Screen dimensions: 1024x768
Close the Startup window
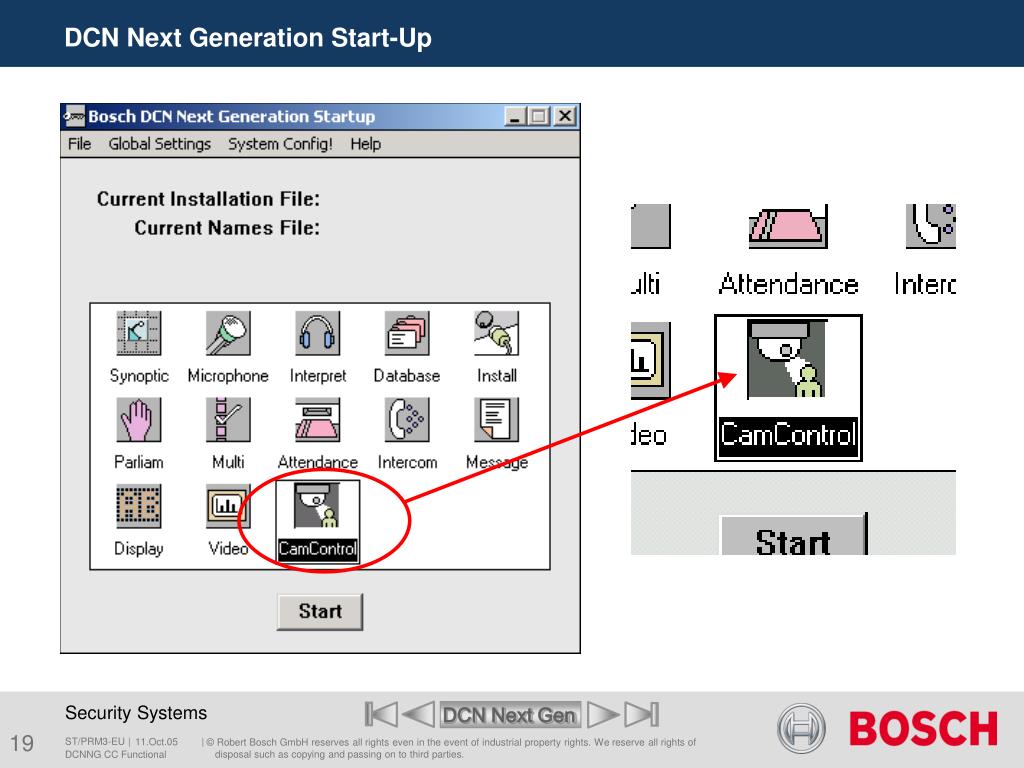pyautogui.click(x=565, y=116)
